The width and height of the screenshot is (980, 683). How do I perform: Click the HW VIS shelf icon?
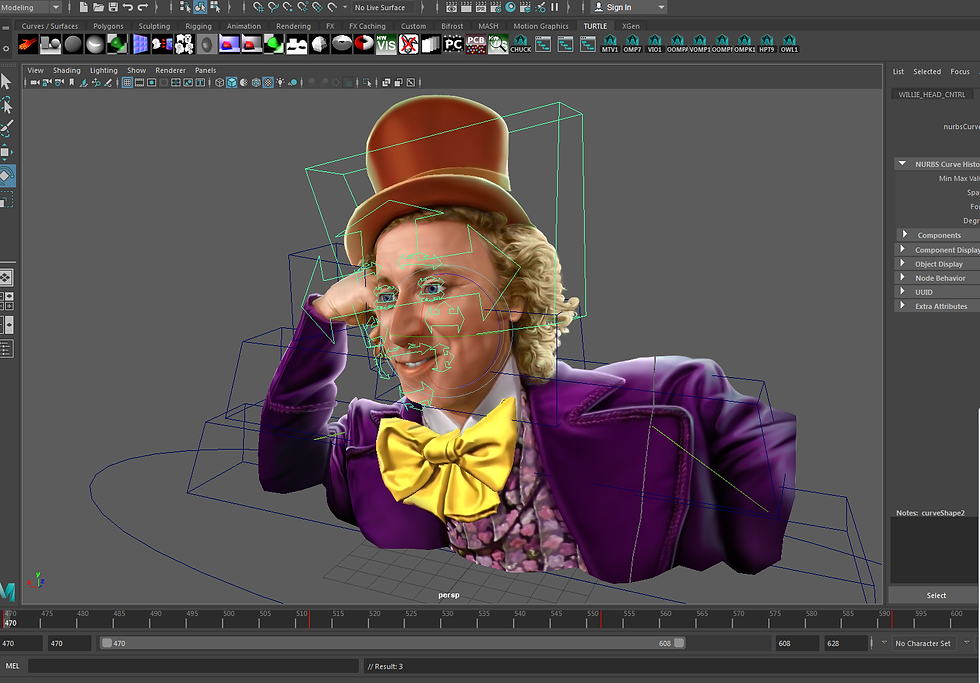click(387, 43)
